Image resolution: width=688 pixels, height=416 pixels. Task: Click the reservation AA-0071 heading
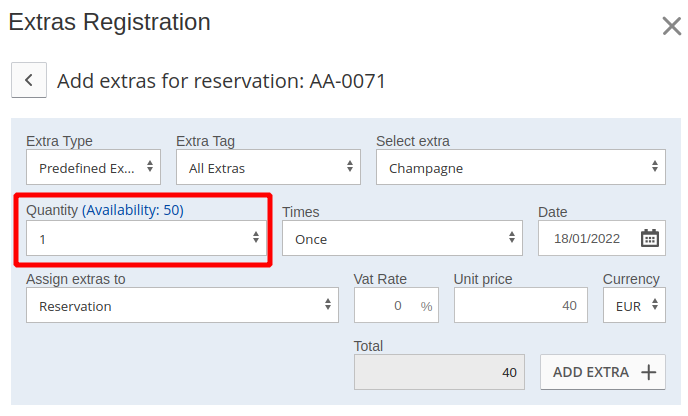tap(221, 81)
